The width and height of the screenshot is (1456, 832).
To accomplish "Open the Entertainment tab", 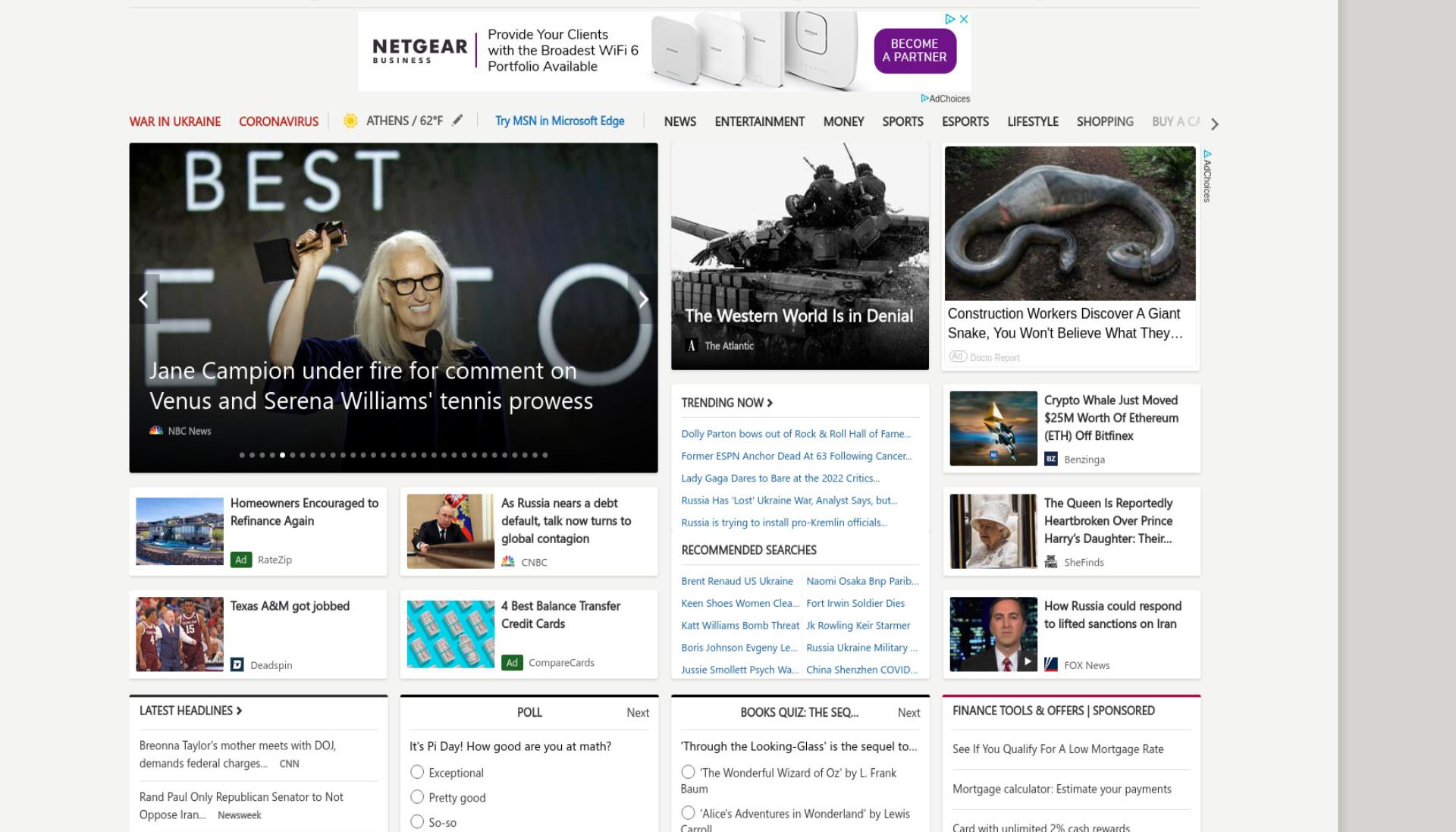I will (x=759, y=121).
